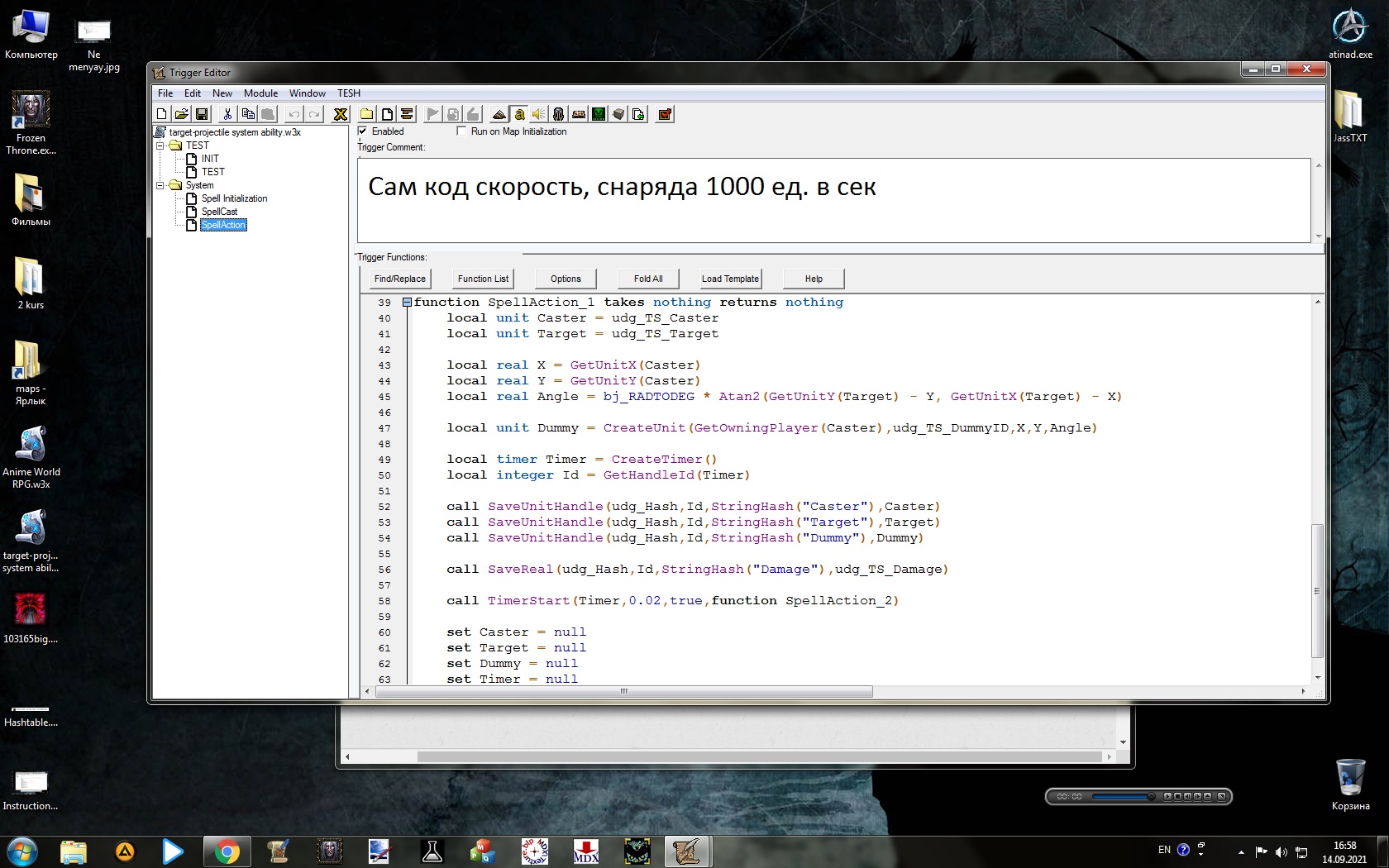Image resolution: width=1389 pixels, height=868 pixels.
Task: Click the Test Map icon in toolbar
Action: pyautogui.click(x=665, y=114)
